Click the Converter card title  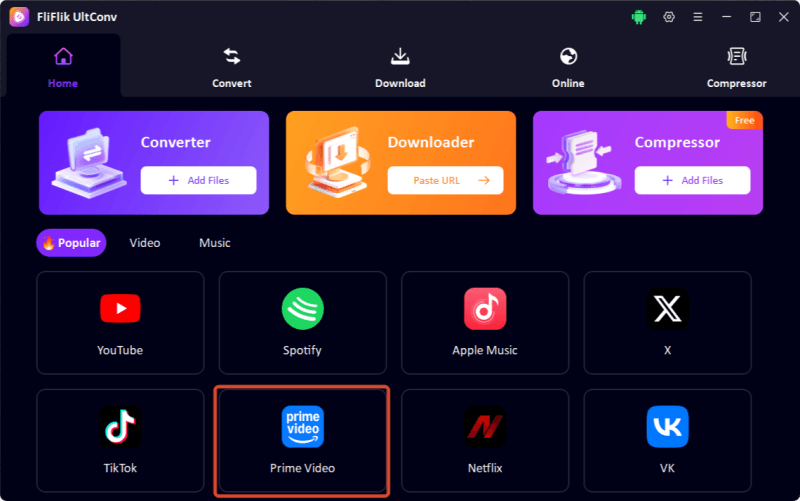(x=176, y=142)
